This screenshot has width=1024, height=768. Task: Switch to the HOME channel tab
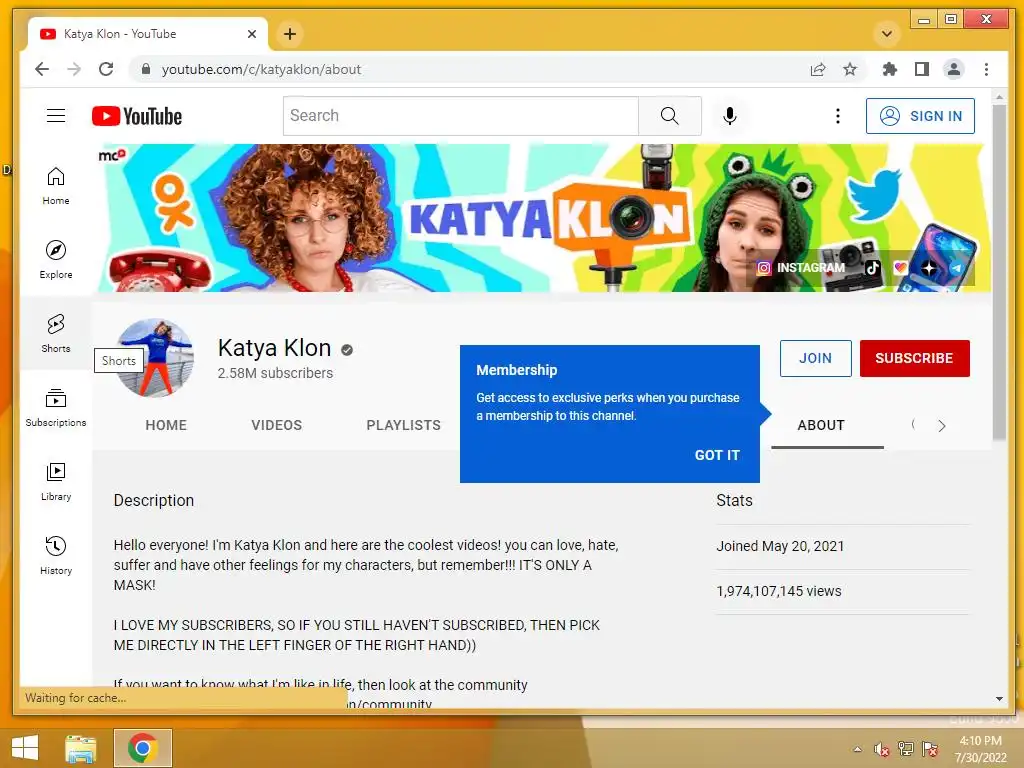pyautogui.click(x=166, y=425)
